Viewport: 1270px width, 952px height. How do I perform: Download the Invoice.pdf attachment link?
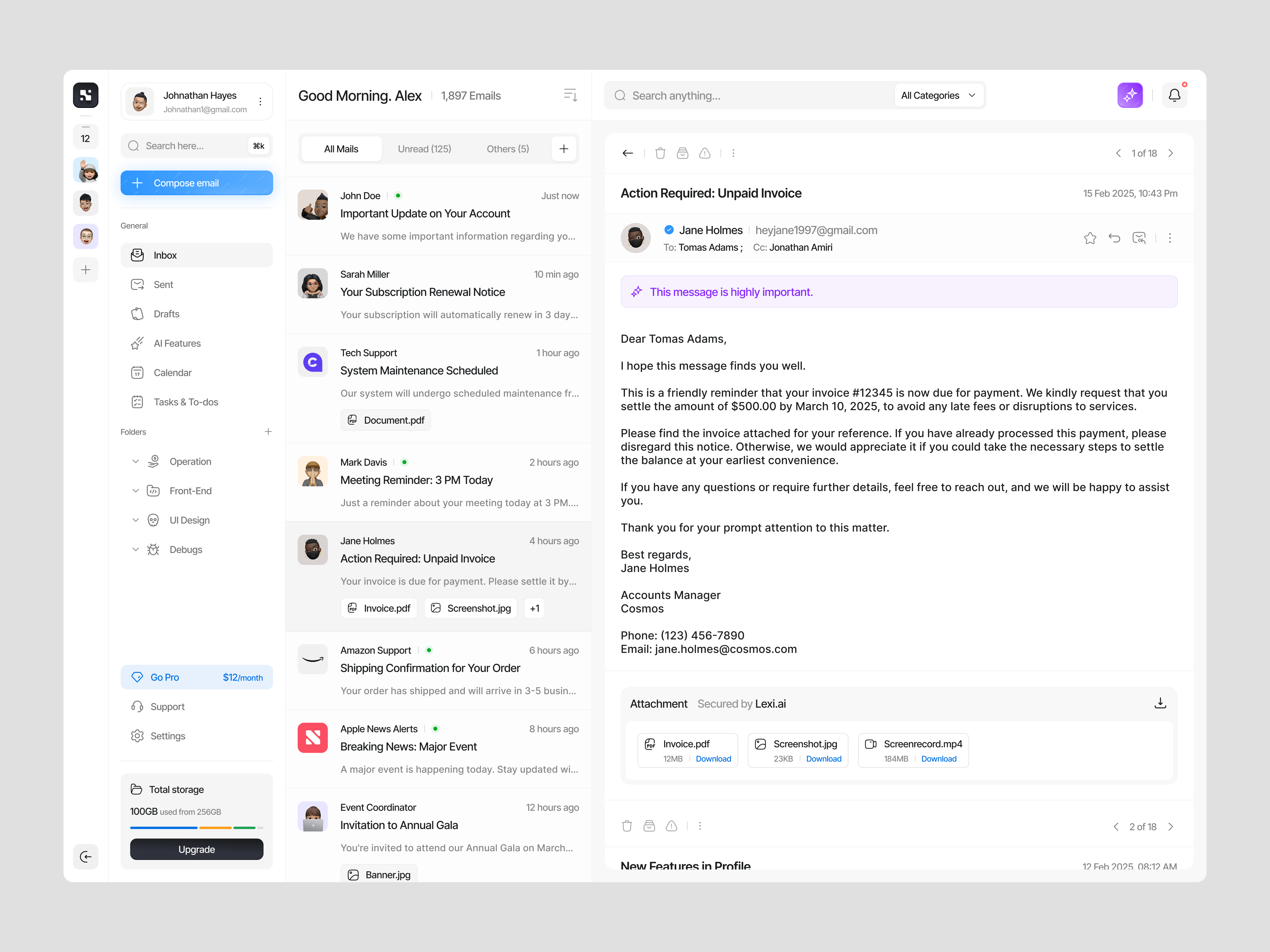[713, 759]
